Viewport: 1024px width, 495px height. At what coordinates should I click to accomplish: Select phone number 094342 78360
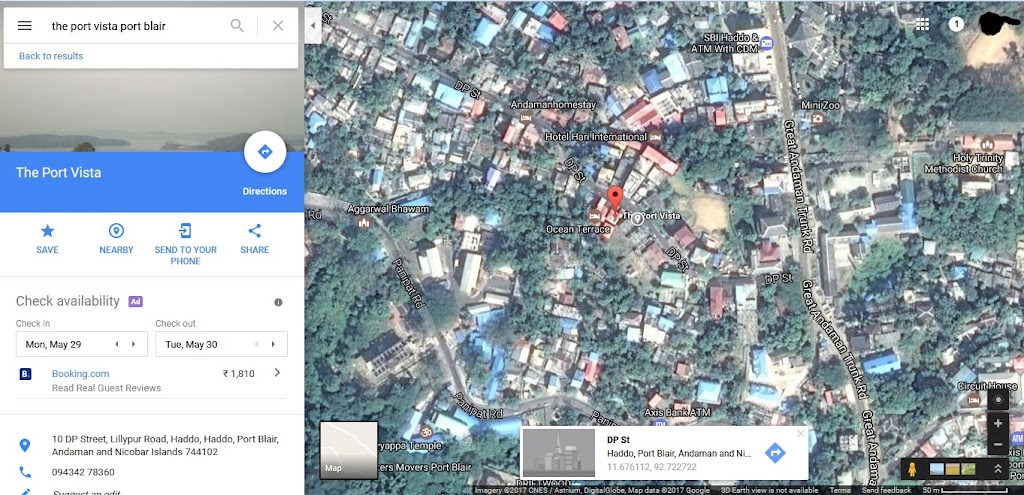(83, 472)
